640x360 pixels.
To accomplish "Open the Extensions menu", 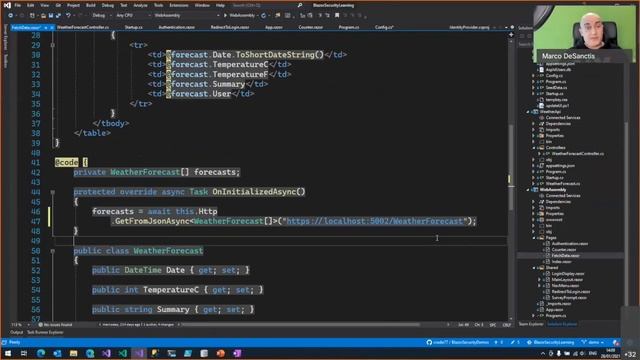I will tap(179, 5).
